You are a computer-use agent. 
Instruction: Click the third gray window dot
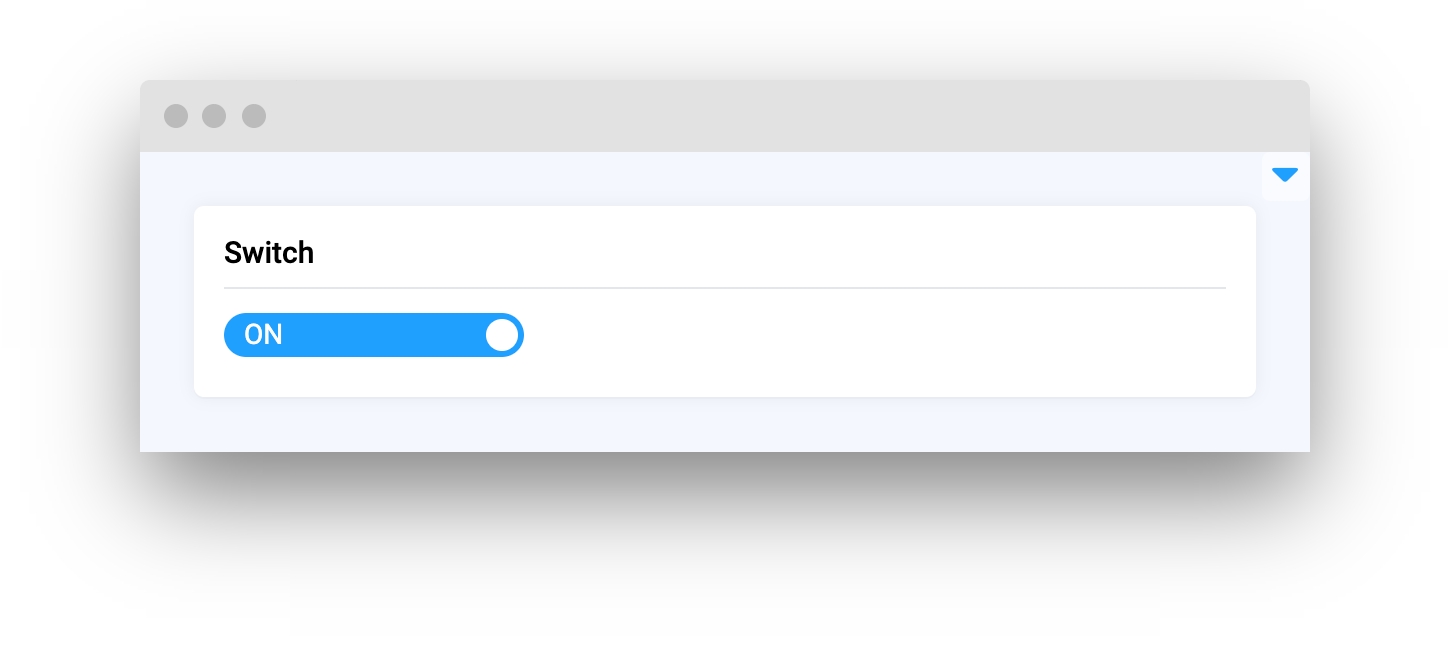pyautogui.click(x=254, y=116)
